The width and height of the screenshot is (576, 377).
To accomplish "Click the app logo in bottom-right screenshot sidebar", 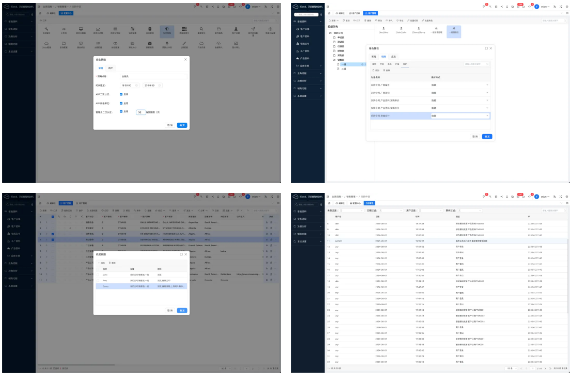I will pos(295,197).
